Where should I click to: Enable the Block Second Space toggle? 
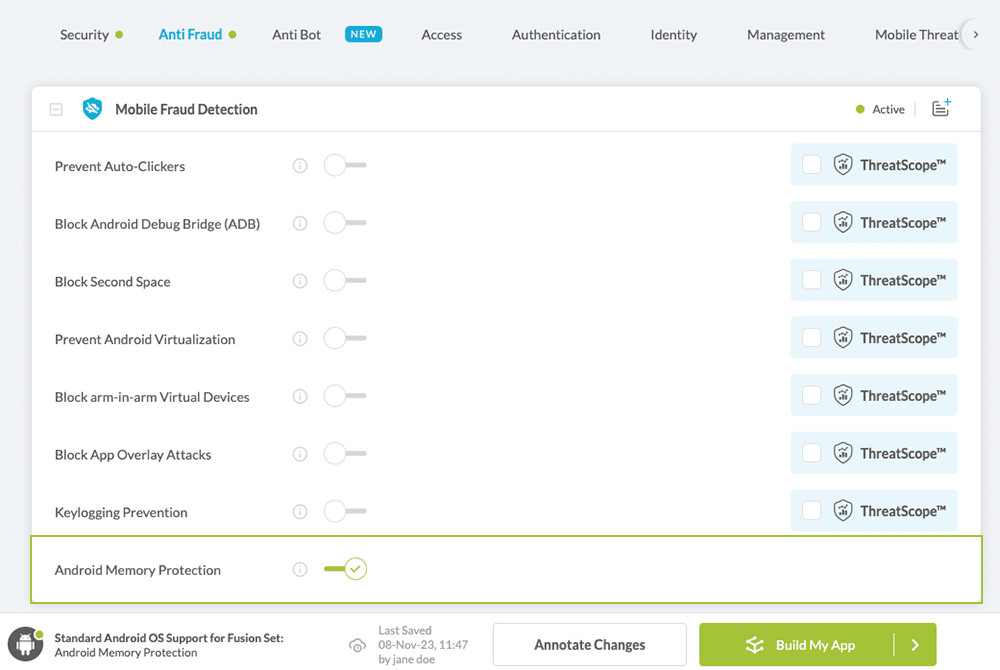(345, 281)
